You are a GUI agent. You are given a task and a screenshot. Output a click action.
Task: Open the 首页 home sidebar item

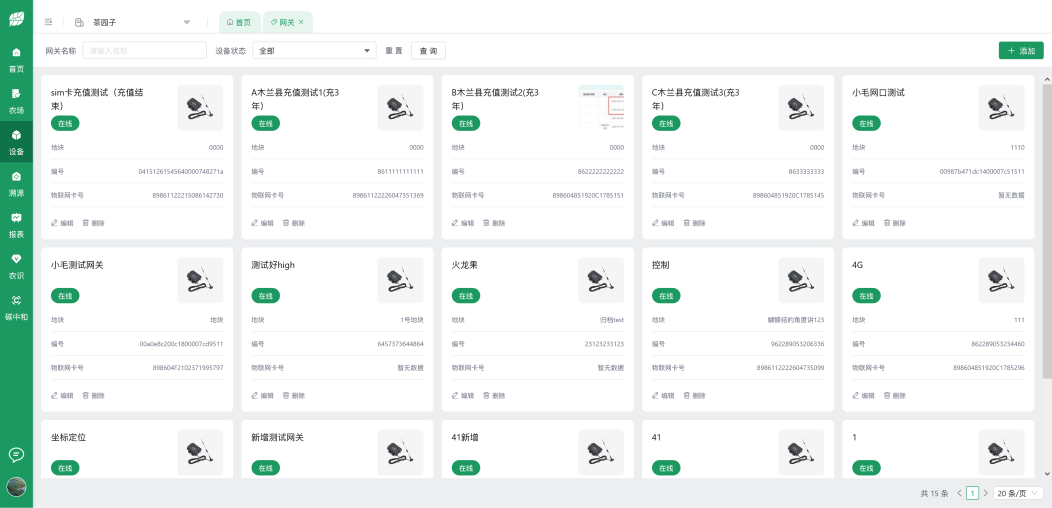click(x=16, y=60)
